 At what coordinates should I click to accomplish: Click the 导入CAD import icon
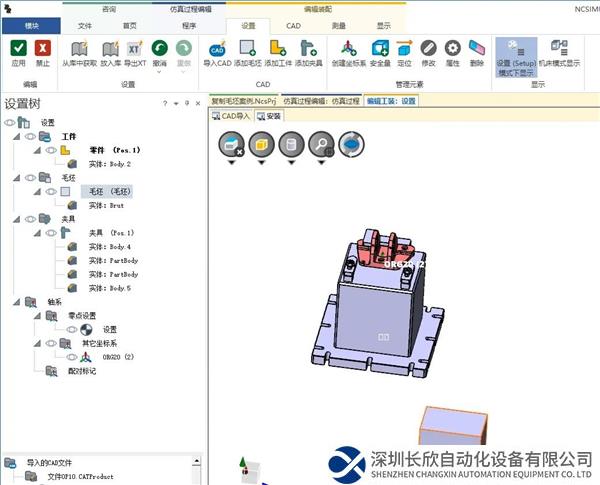tap(217, 48)
